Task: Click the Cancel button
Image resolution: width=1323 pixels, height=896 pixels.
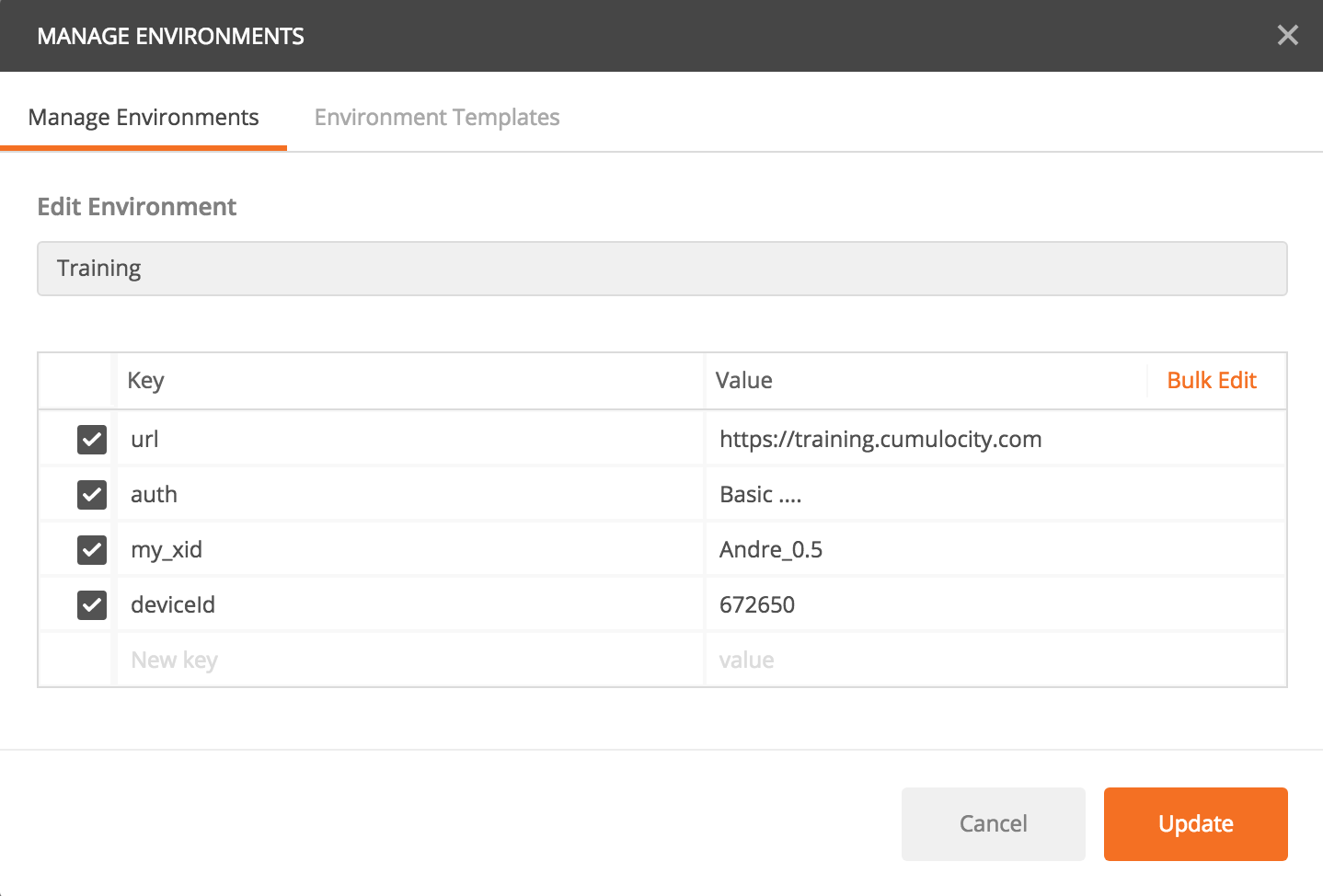Action: tap(993, 823)
